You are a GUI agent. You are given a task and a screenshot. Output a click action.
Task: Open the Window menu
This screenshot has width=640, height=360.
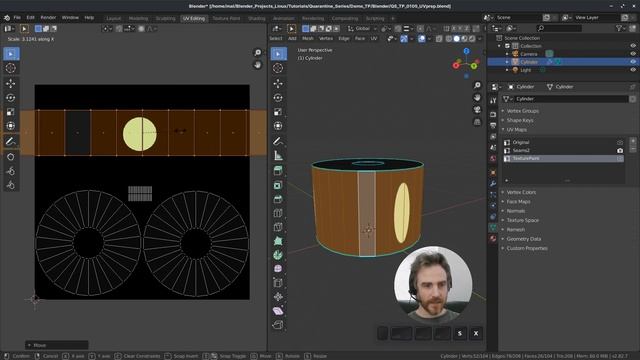70,18
